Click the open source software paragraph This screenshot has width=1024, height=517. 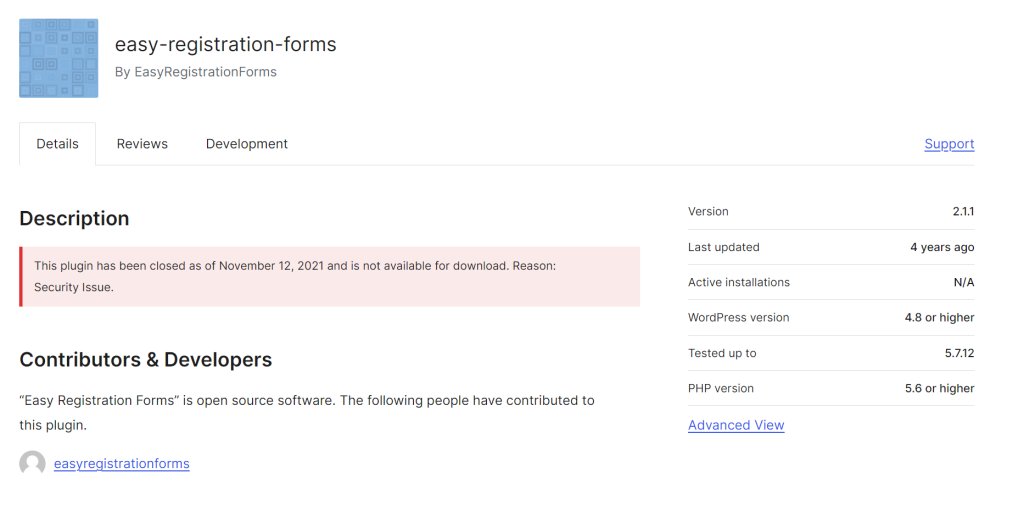[x=306, y=412]
